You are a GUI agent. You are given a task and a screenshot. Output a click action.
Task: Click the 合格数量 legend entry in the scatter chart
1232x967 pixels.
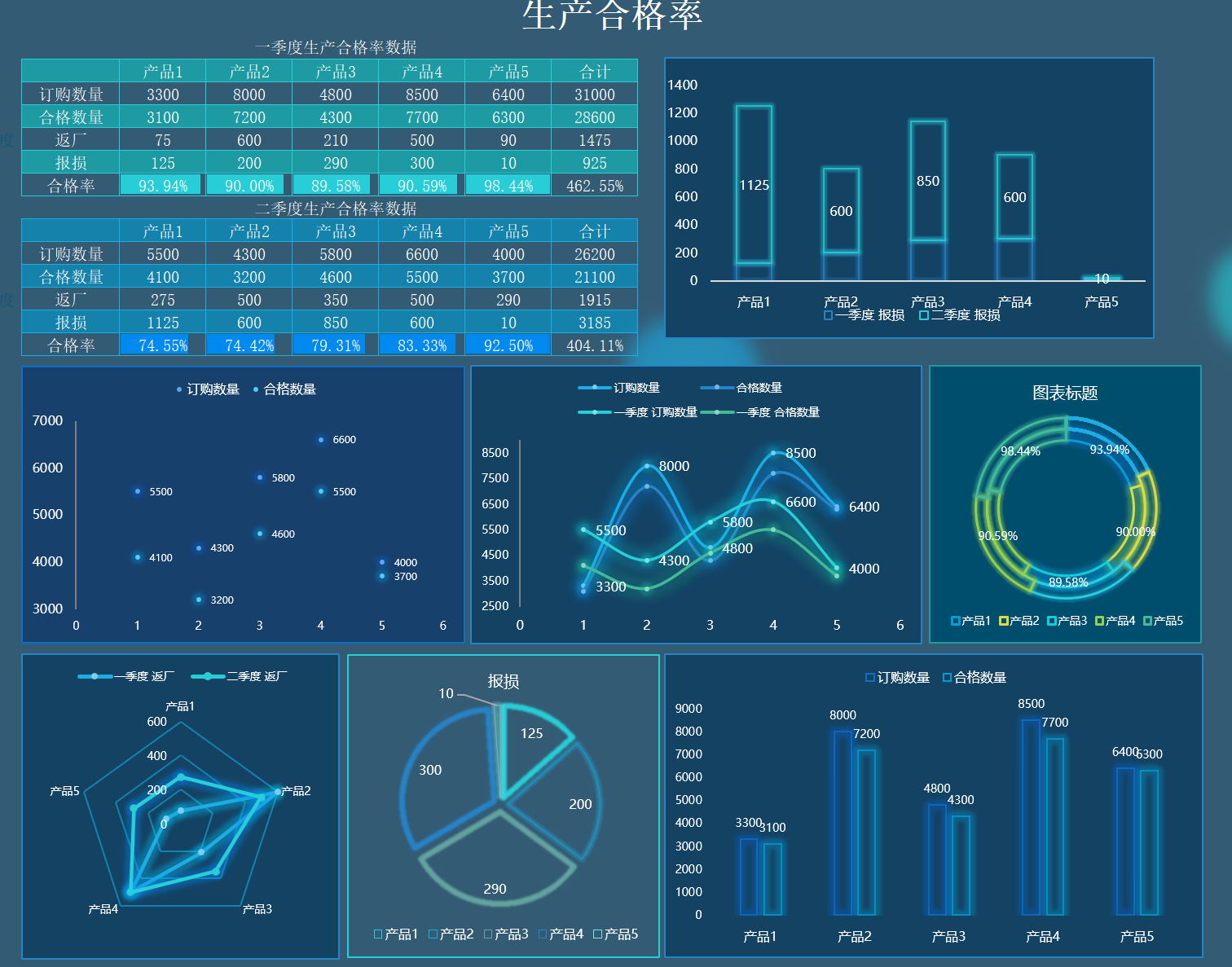pos(284,389)
